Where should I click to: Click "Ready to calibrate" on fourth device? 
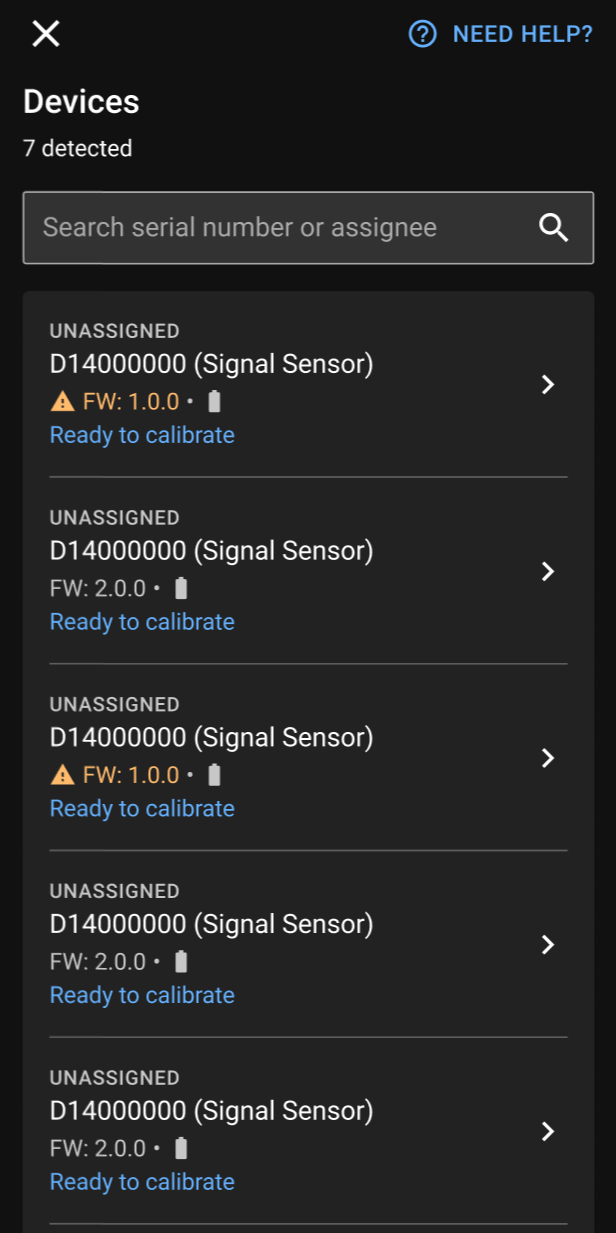click(x=142, y=995)
